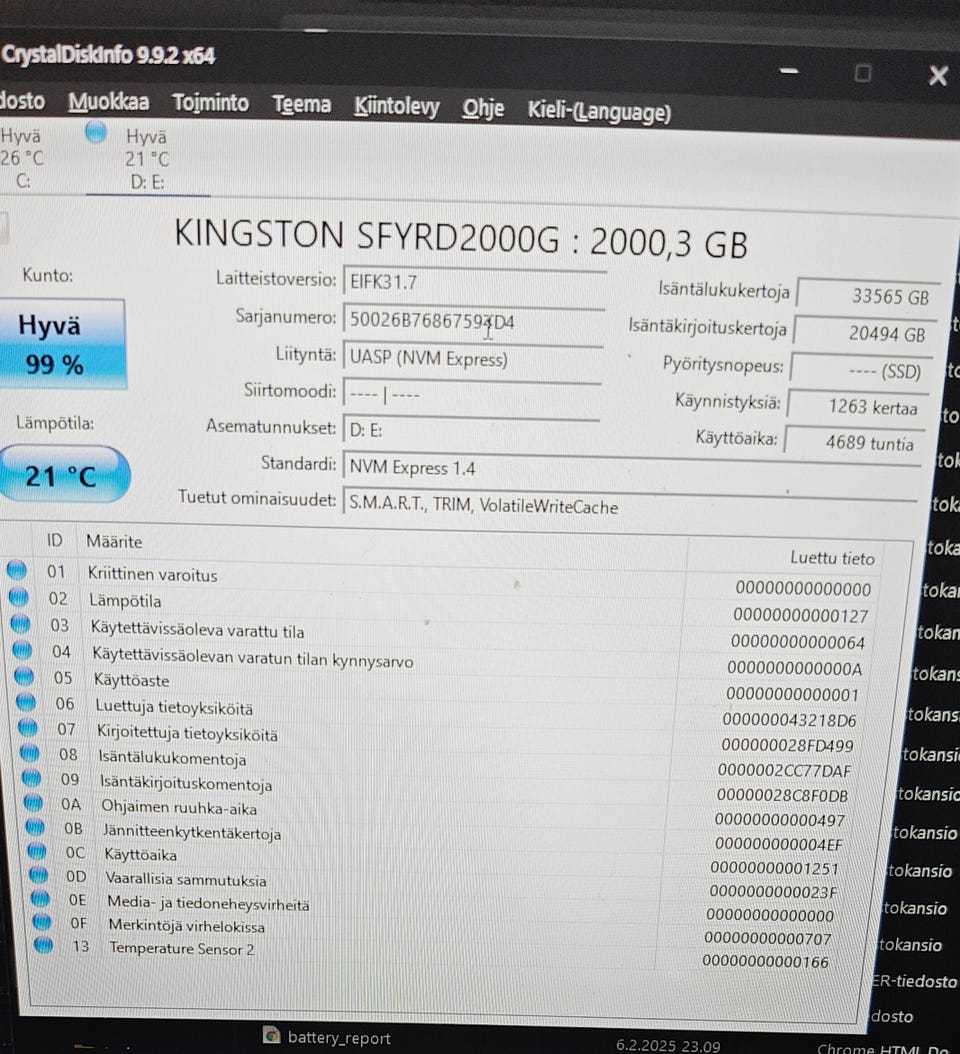Select the C: disk tab
The height and width of the screenshot is (1054, 960).
24,157
